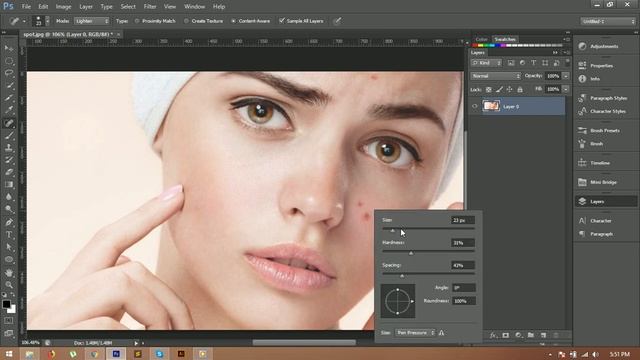This screenshot has width=640, height=360.
Task: Select the Clone Stamp tool
Action: pos(9,147)
